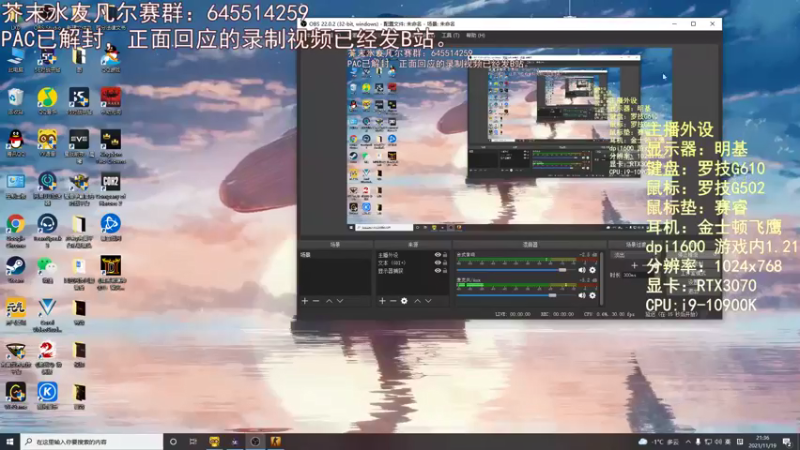The width and height of the screenshot is (800, 450).
Task: Move scene up in Scenes panel
Action: tap(329, 301)
